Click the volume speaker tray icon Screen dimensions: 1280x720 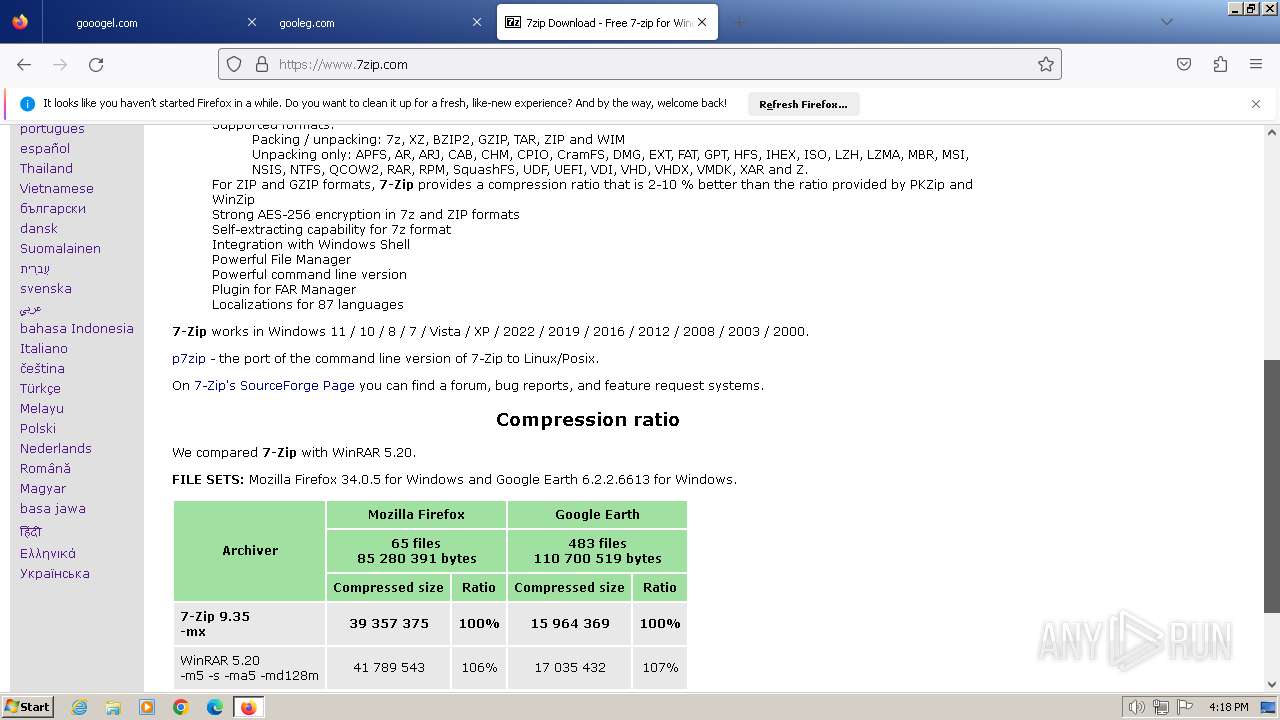[x=1136, y=707]
